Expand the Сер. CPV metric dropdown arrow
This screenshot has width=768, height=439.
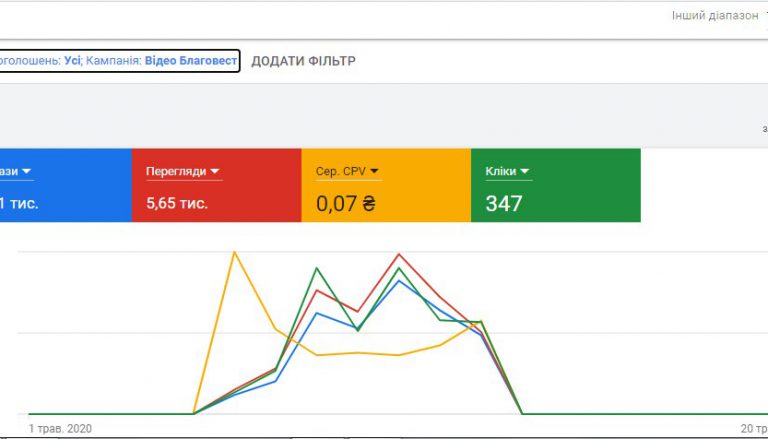pyautogui.click(x=374, y=172)
